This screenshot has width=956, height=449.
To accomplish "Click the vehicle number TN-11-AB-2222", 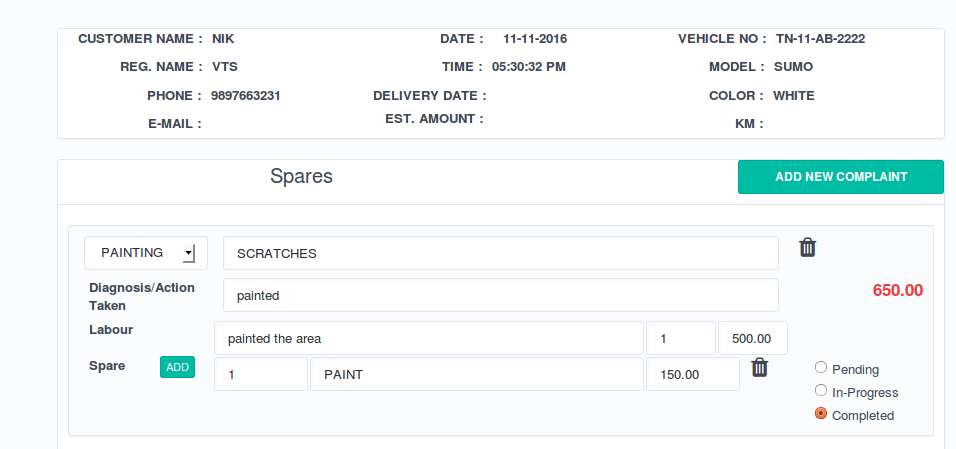I will 820,39.
